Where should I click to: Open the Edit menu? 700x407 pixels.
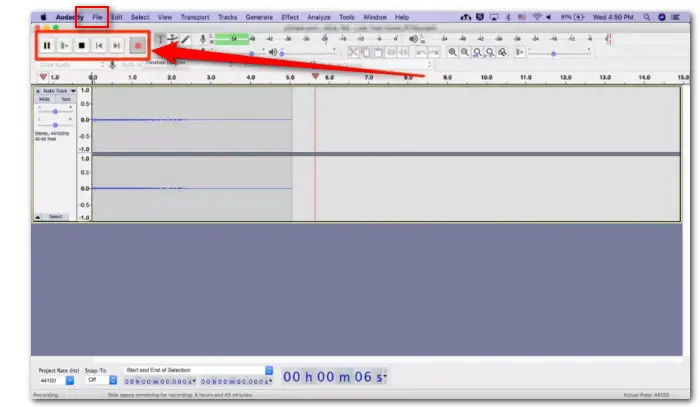coord(117,17)
